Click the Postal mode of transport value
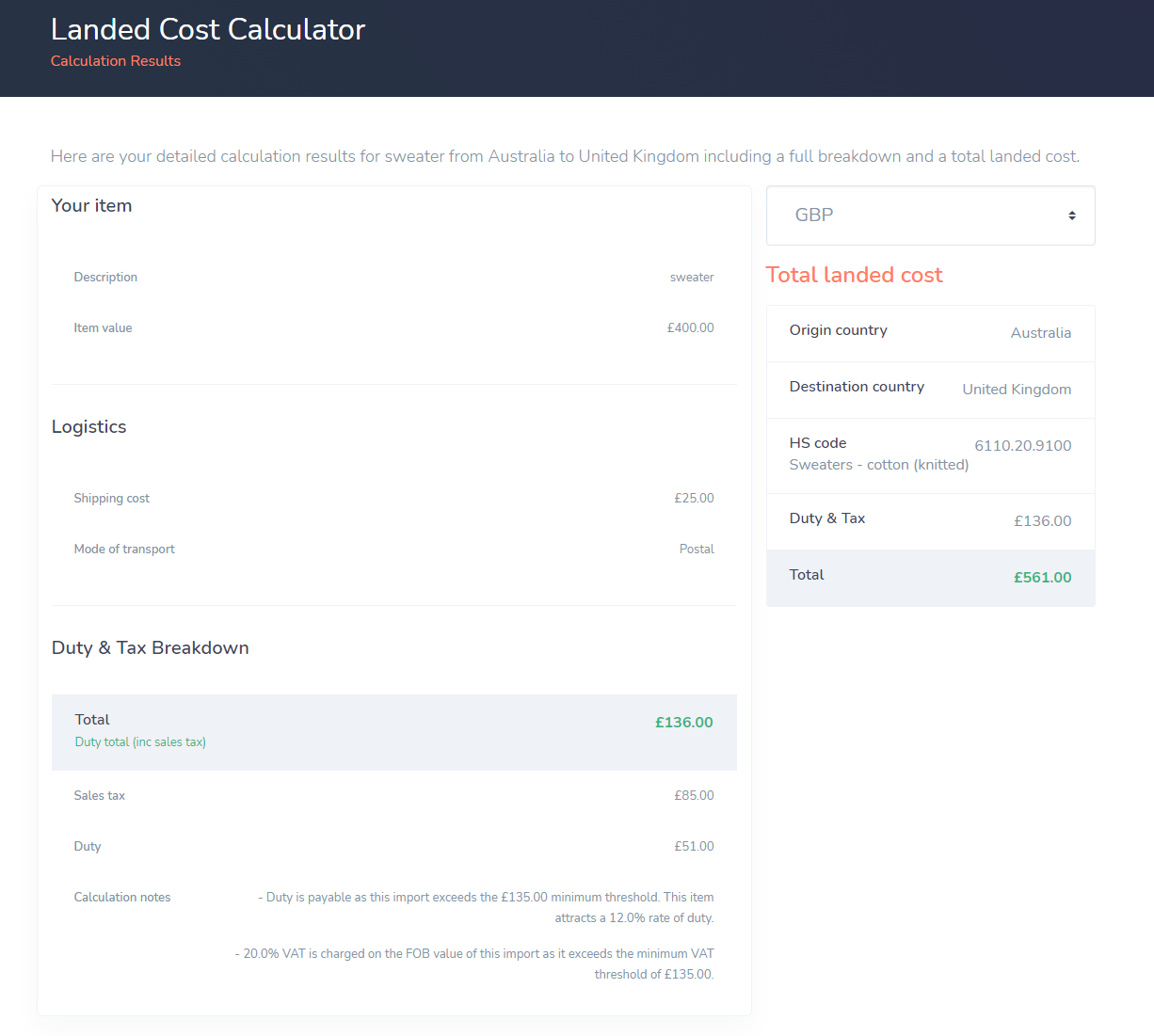Screen dimensions: 1154x1036 [697, 549]
